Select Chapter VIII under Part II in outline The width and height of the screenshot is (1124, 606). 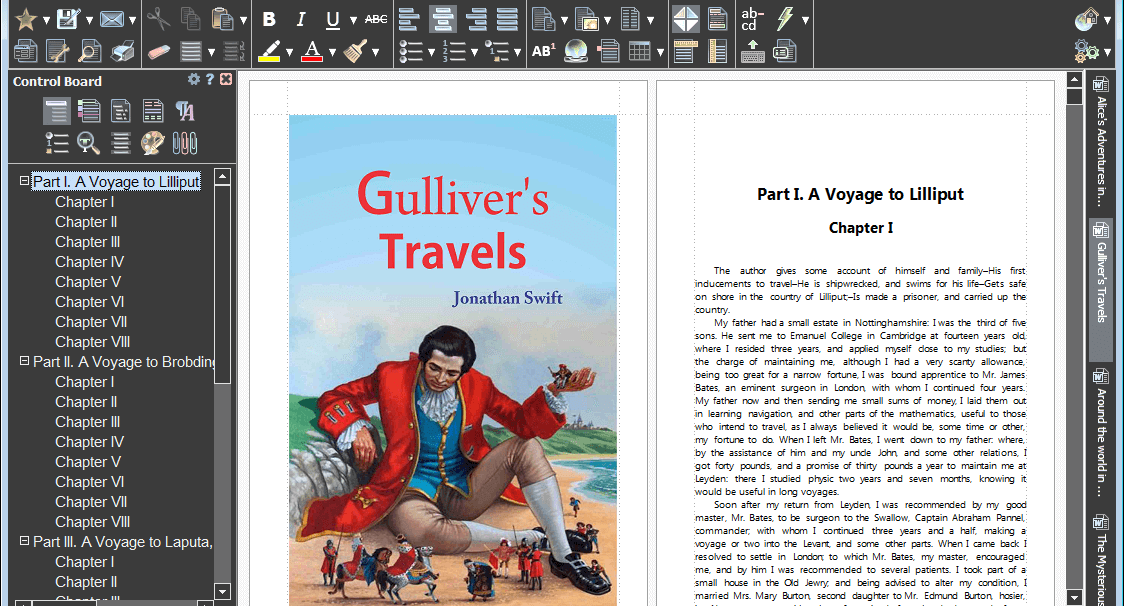tap(92, 522)
